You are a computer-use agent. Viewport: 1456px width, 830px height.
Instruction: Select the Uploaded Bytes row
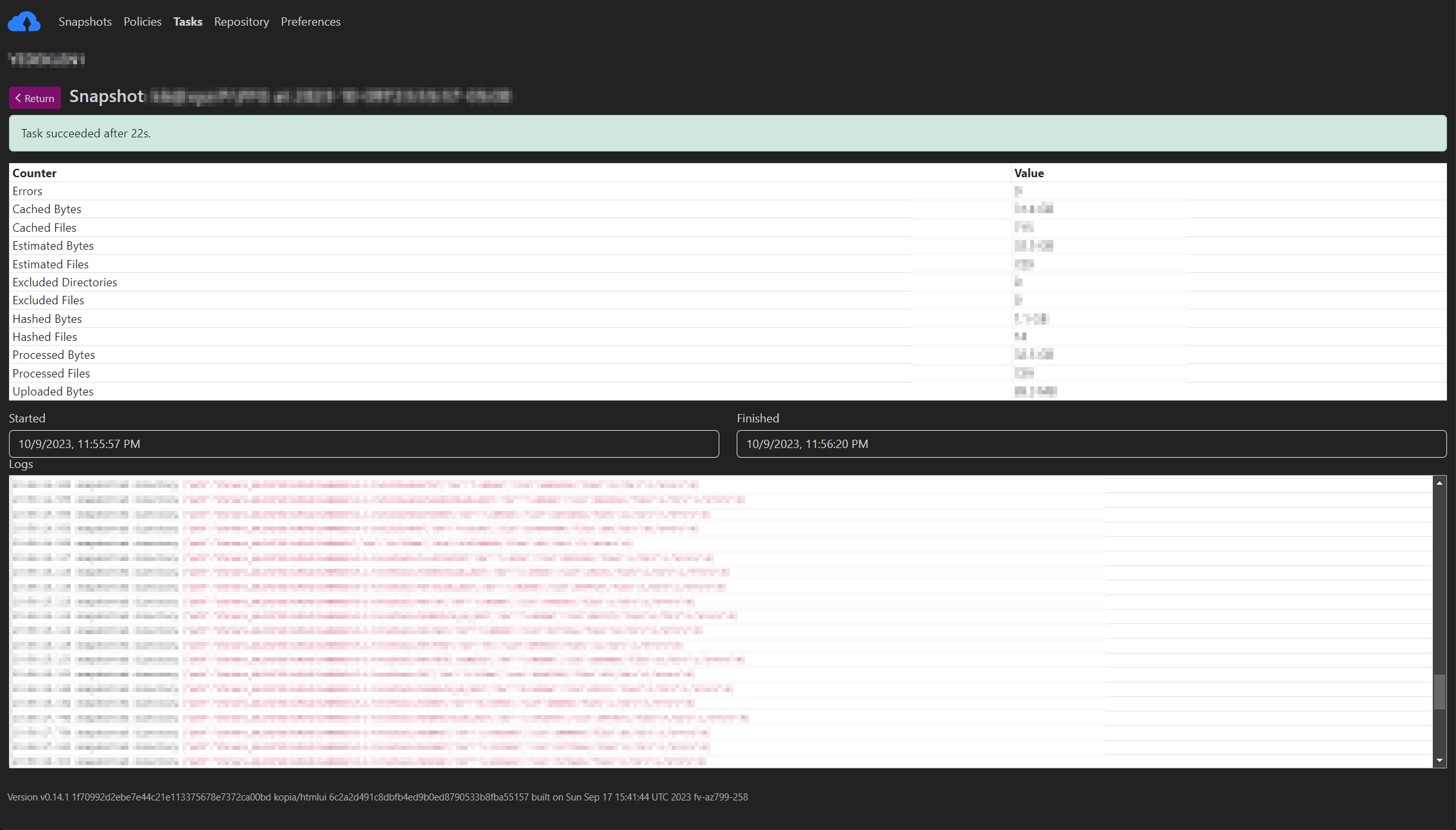click(53, 391)
